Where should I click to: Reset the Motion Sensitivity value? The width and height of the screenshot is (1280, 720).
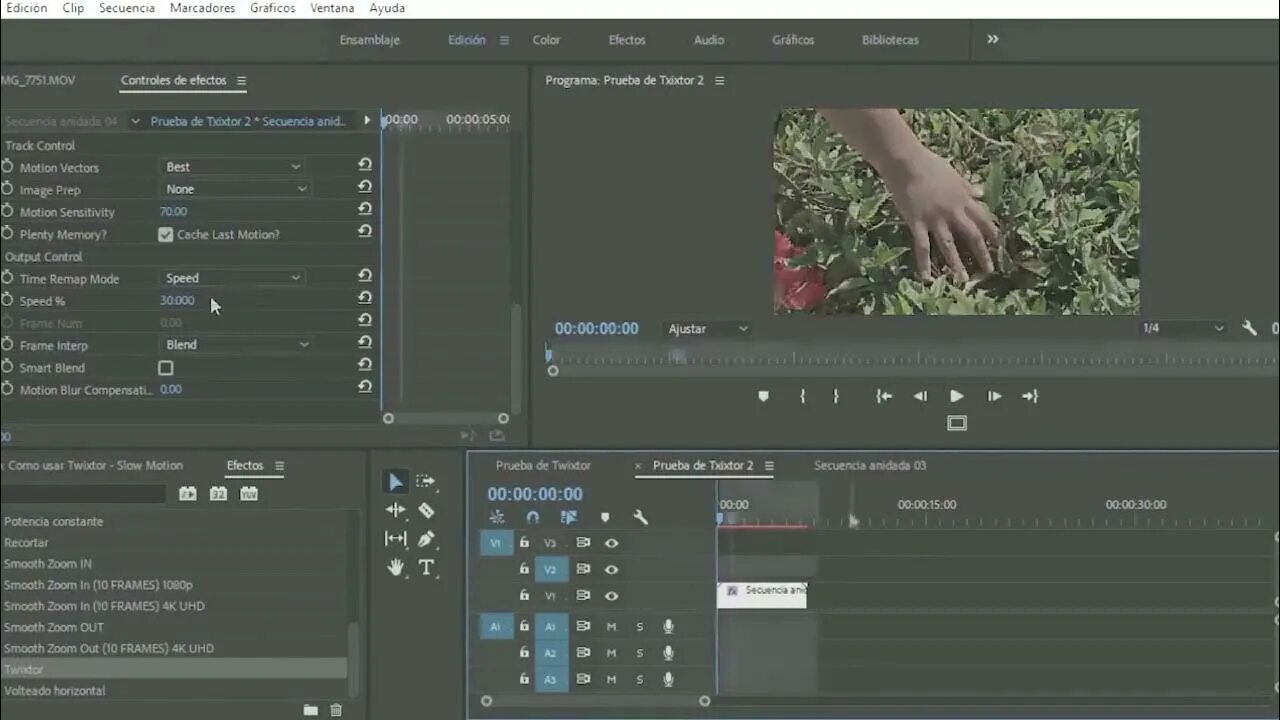click(365, 209)
